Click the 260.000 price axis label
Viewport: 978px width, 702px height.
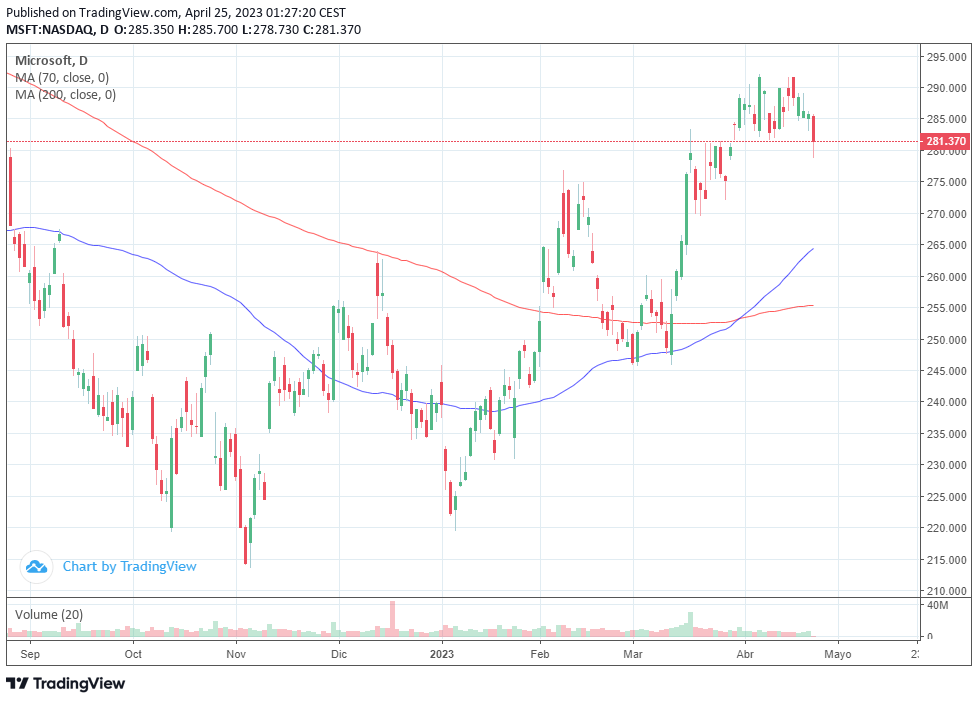pyautogui.click(x=946, y=277)
